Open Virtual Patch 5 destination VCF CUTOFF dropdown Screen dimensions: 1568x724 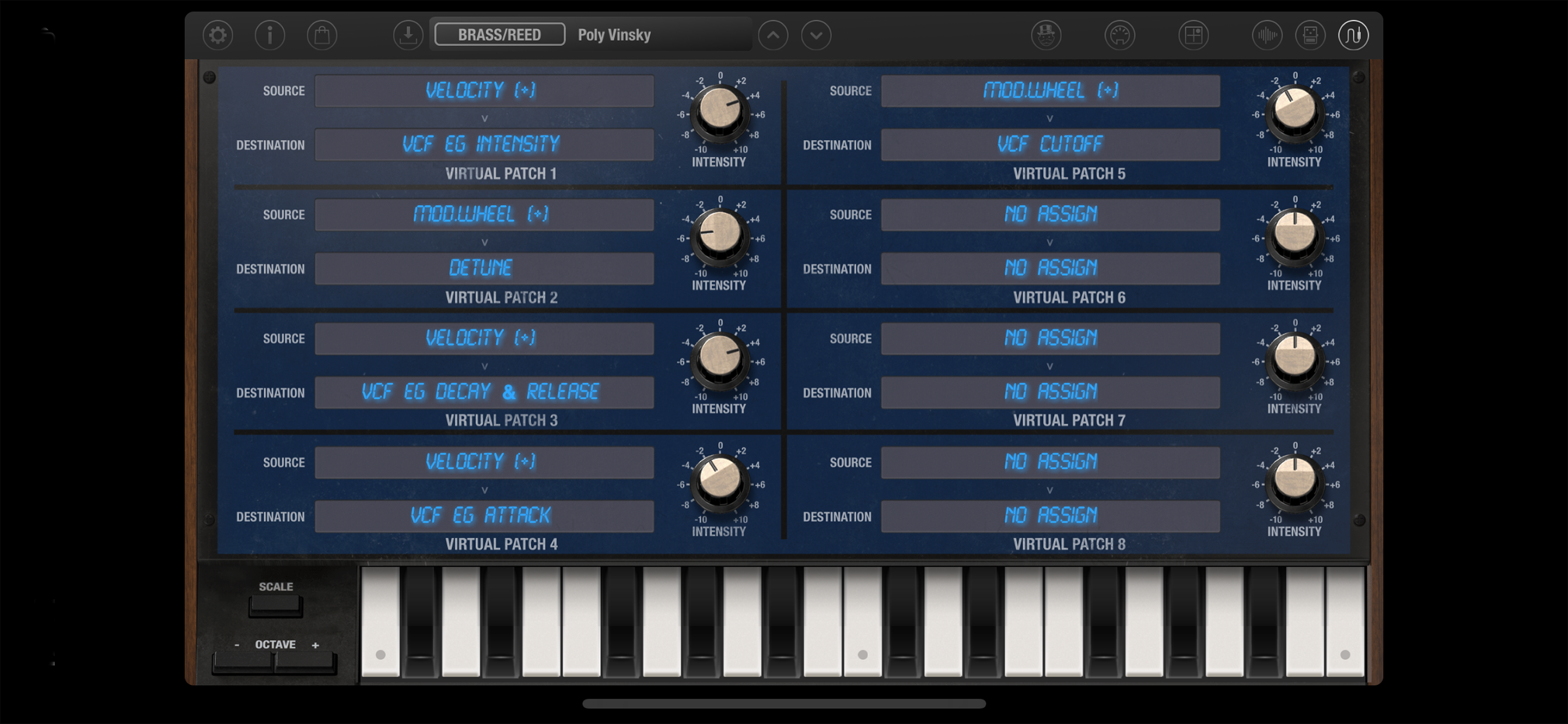[x=1050, y=144]
